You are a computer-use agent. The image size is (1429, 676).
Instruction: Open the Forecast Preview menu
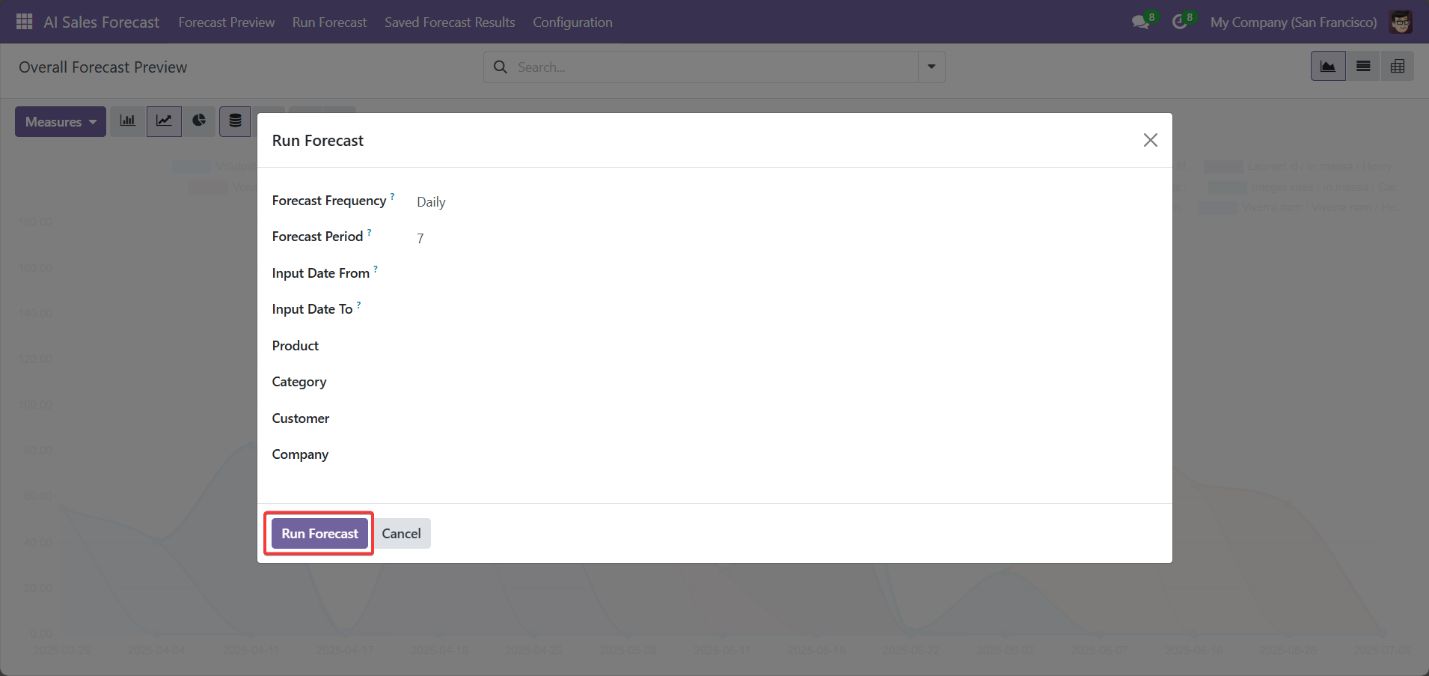point(226,22)
